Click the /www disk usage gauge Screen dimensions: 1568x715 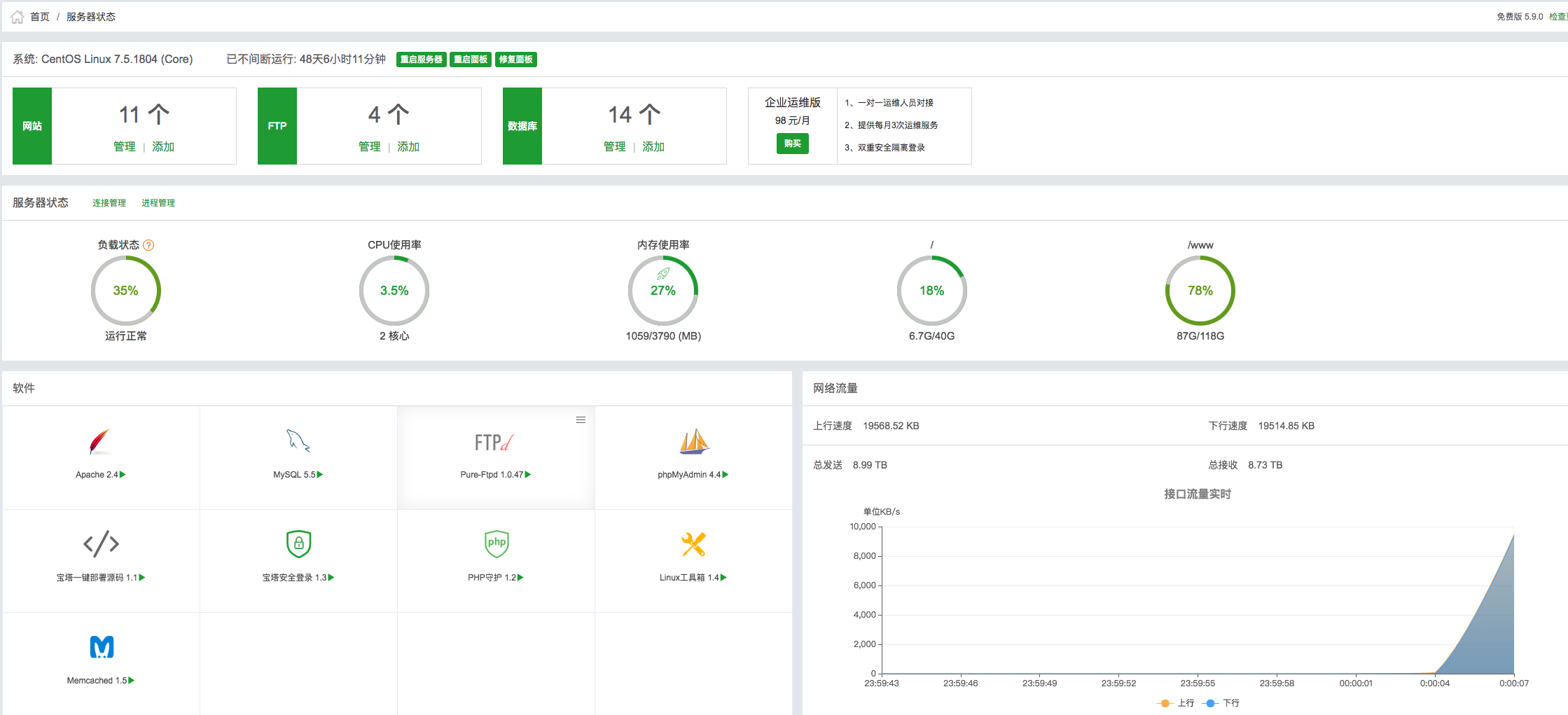[1200, 291]
